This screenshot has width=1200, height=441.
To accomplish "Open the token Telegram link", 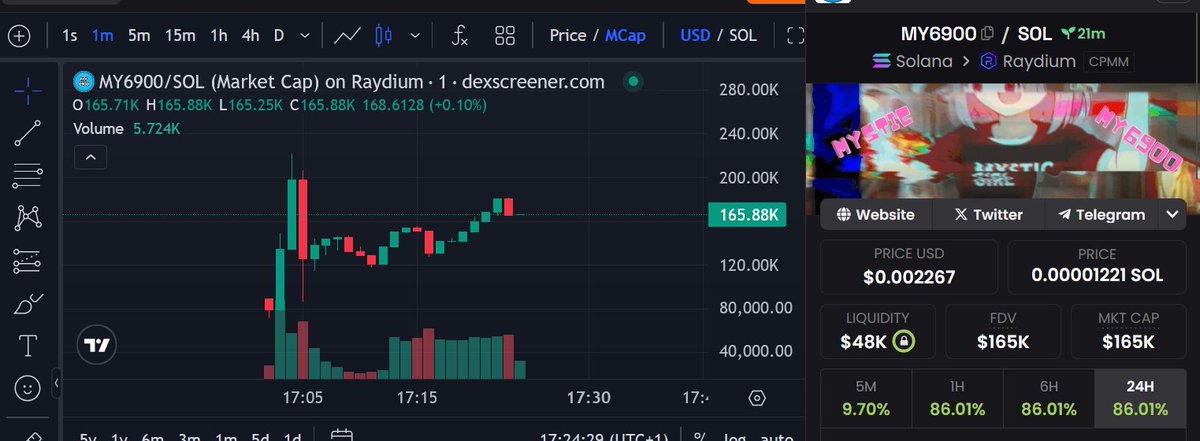I will (x=1101, y=214).
